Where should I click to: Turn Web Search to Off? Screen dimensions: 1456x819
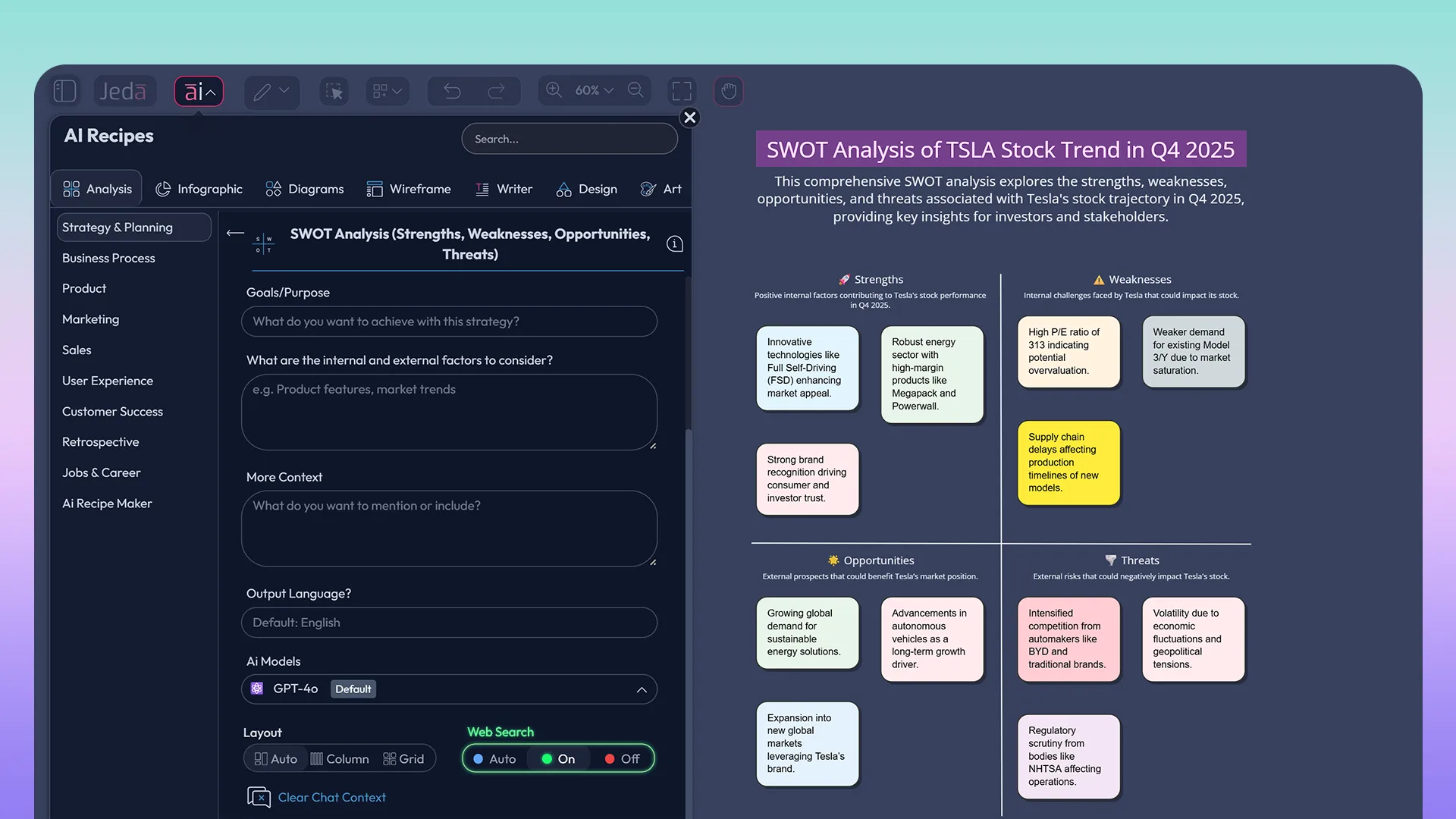point(622,758)
